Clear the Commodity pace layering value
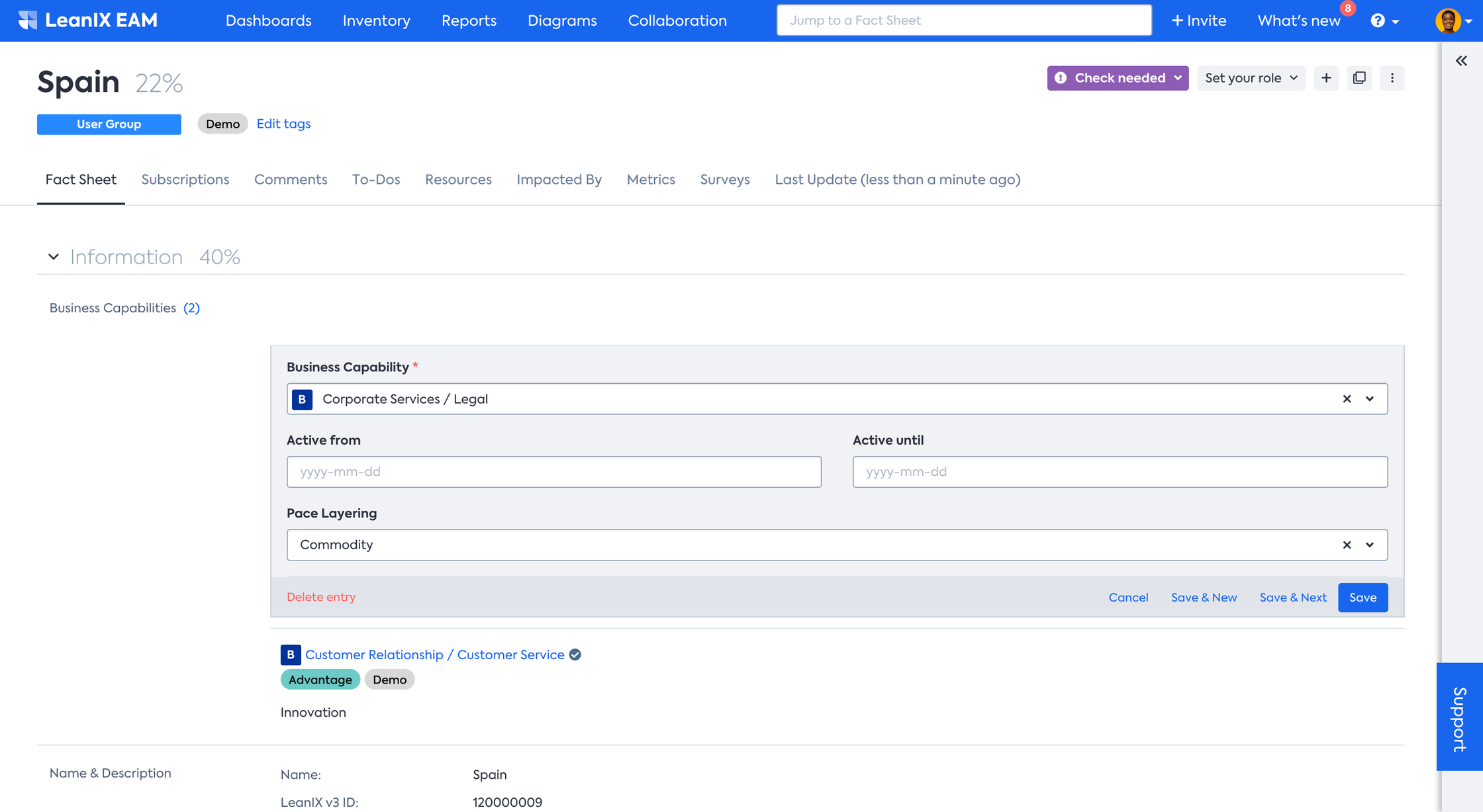Screen dimensions: 1483x812 1347,545
